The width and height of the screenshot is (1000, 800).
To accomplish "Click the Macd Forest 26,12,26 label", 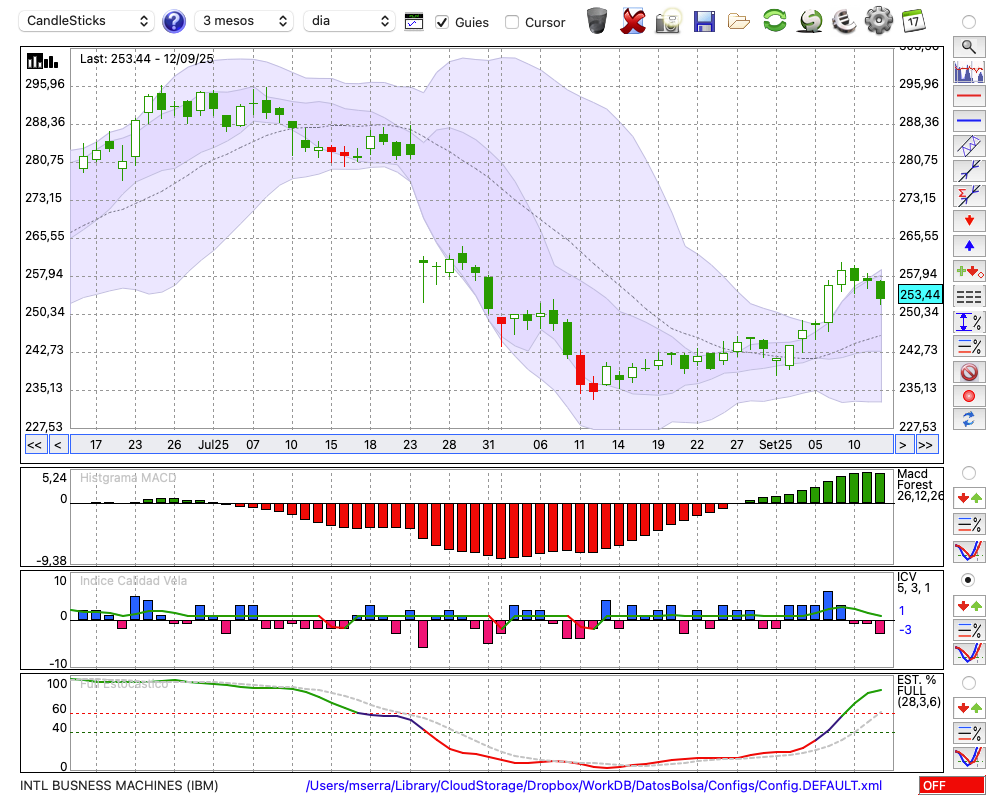I will pos(919,484).
